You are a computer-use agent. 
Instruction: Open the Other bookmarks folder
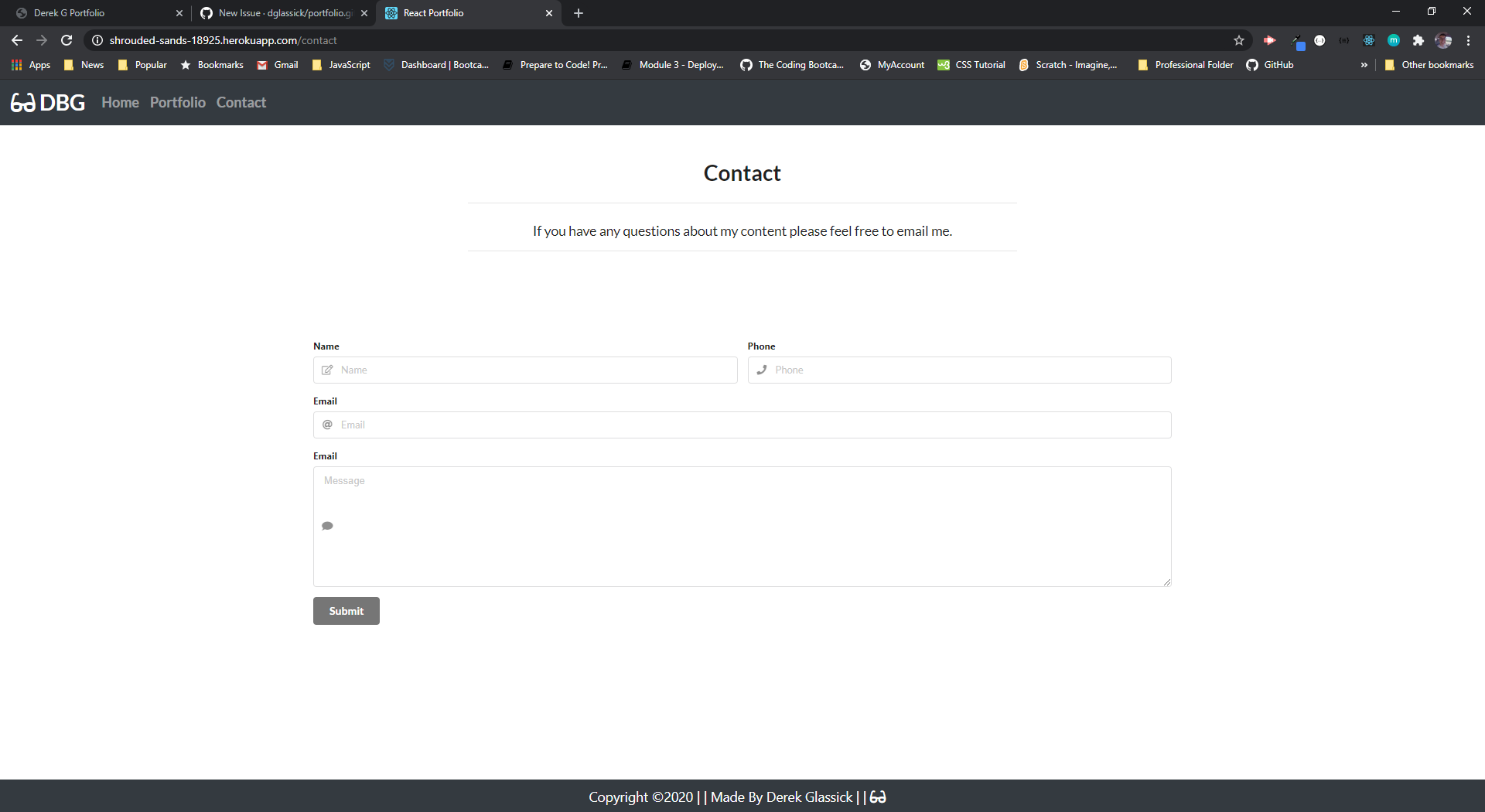[1429, 65]
